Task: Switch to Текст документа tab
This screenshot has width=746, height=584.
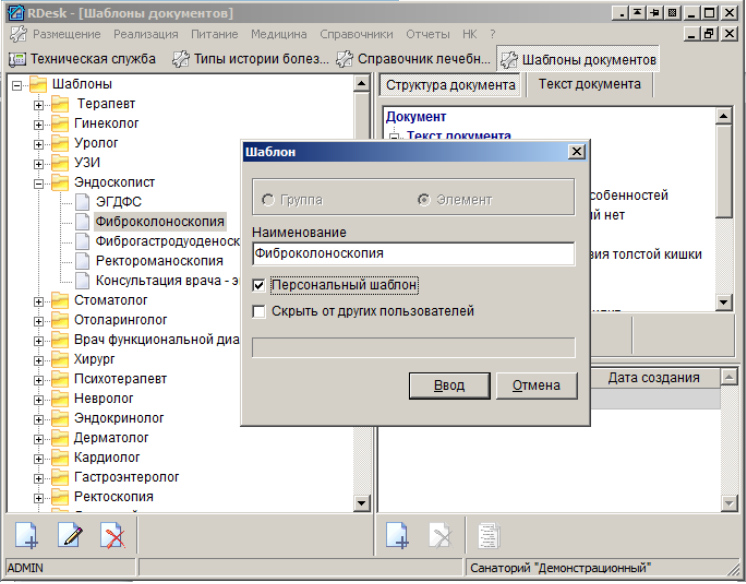Action: tap(589, 84)
